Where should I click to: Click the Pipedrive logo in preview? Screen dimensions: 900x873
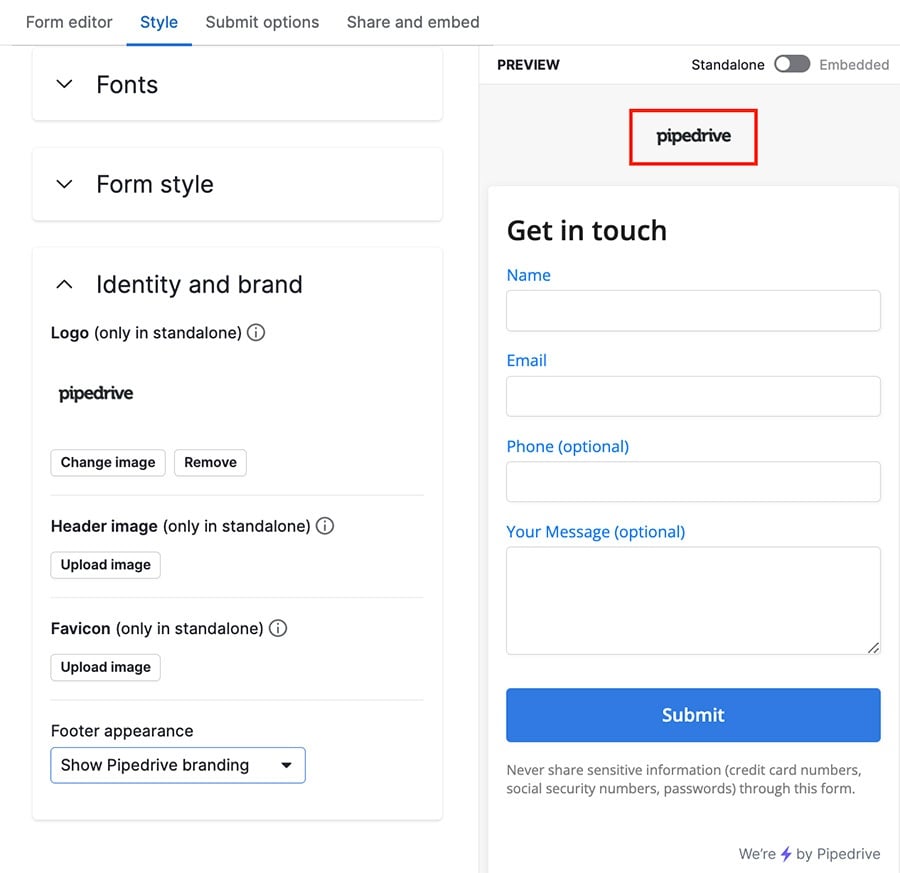click(x=693, y=137)
